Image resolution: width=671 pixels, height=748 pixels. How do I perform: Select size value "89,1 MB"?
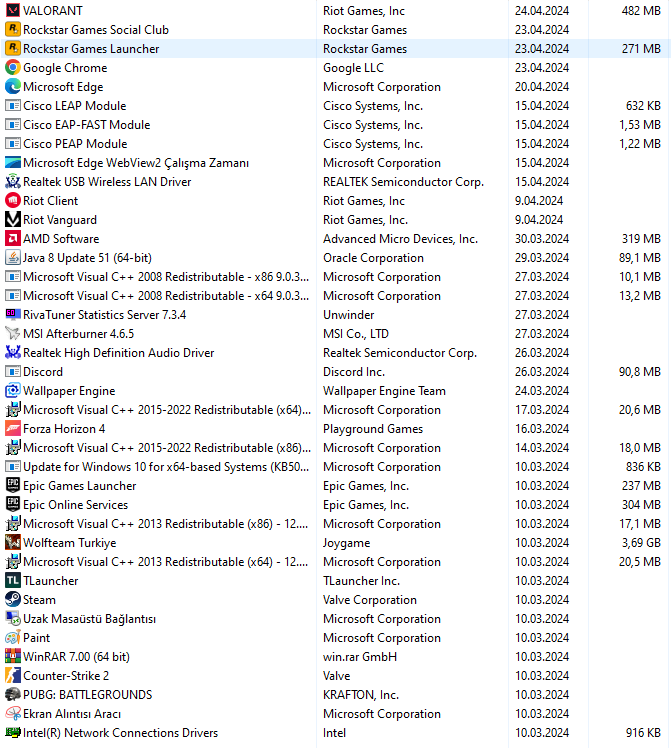tap(640, 258)
